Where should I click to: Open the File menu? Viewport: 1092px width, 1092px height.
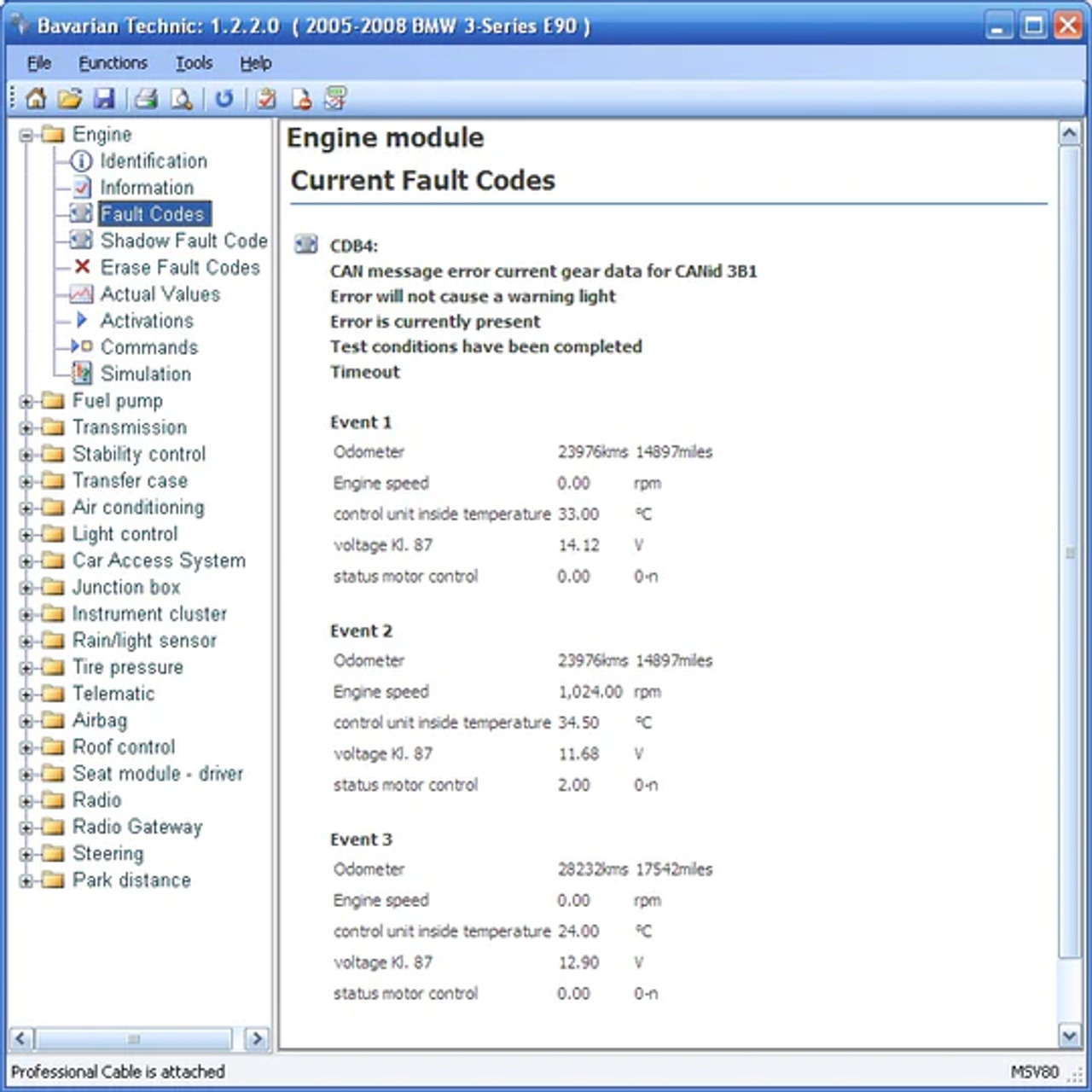click(38, 63)
